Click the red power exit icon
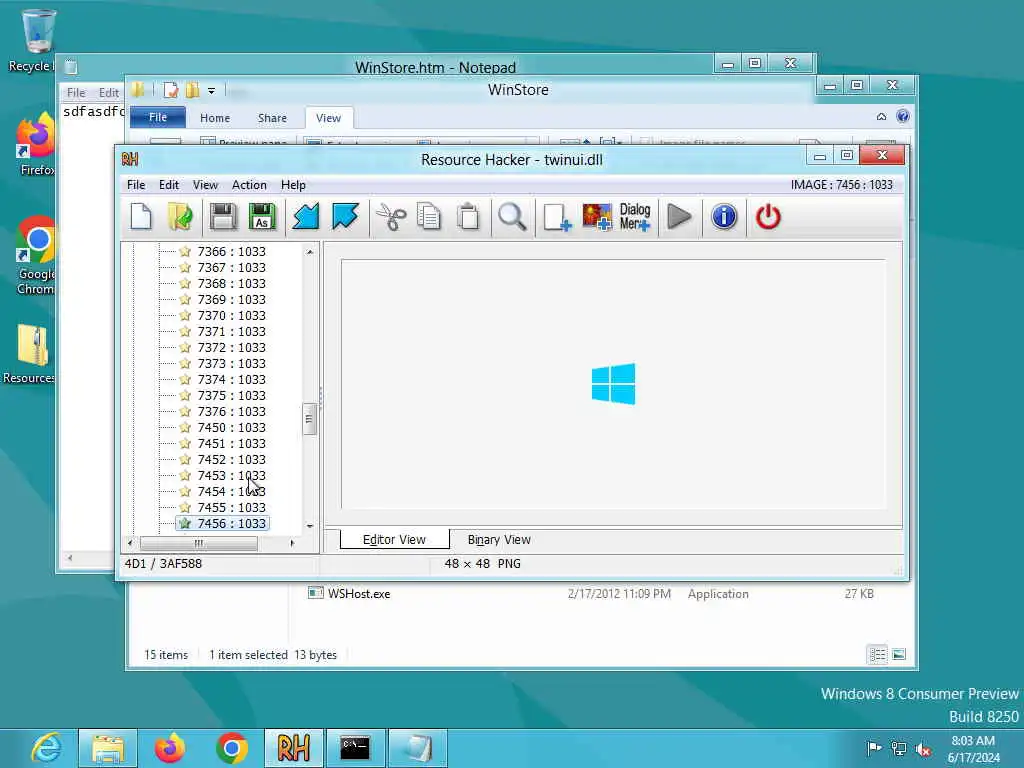This screenshot has width=1024, height=768. pyautogui.click(x=768, y=217)
